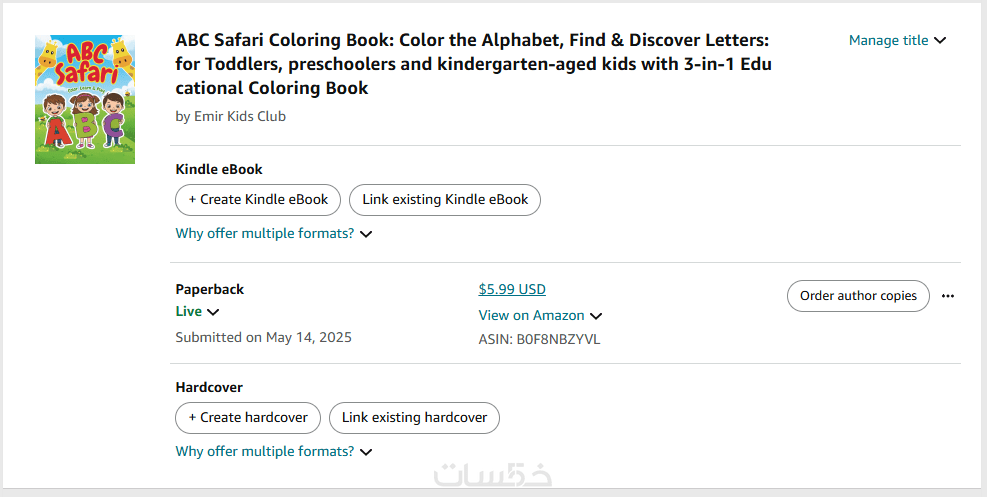Click the ASIN B0F8NBZYVL text

(539, 340)
